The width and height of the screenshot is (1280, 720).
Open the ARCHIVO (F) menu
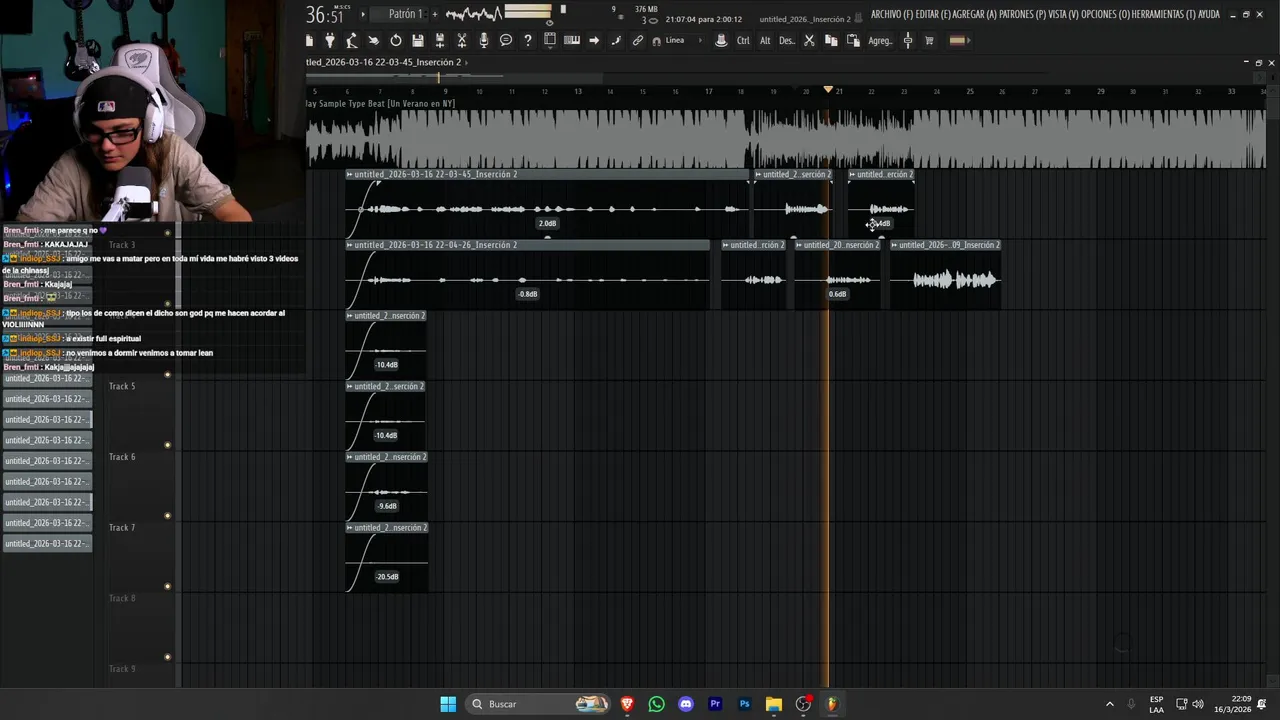click(892, 14)
